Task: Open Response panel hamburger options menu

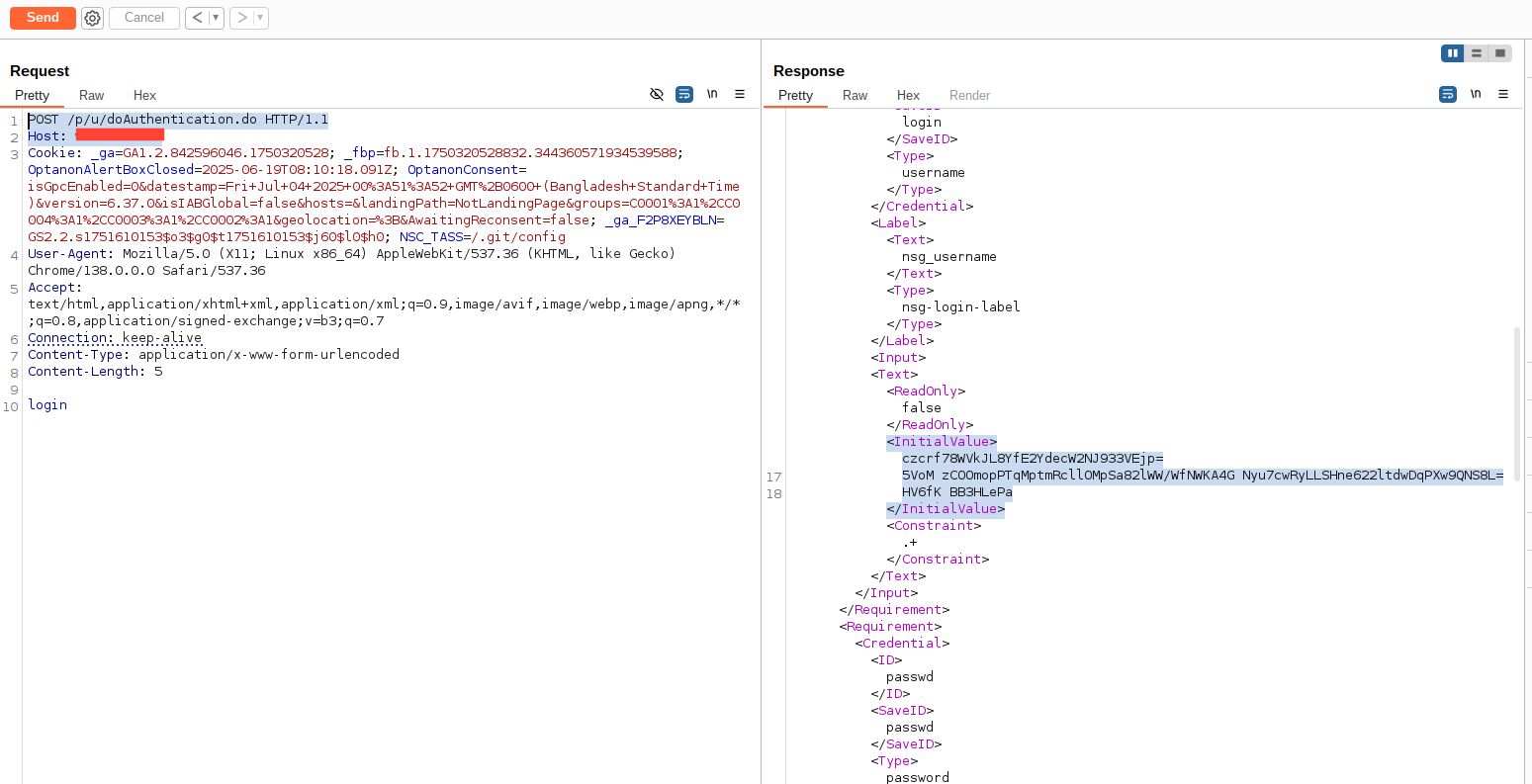Action: click(x=1503, y=94)
